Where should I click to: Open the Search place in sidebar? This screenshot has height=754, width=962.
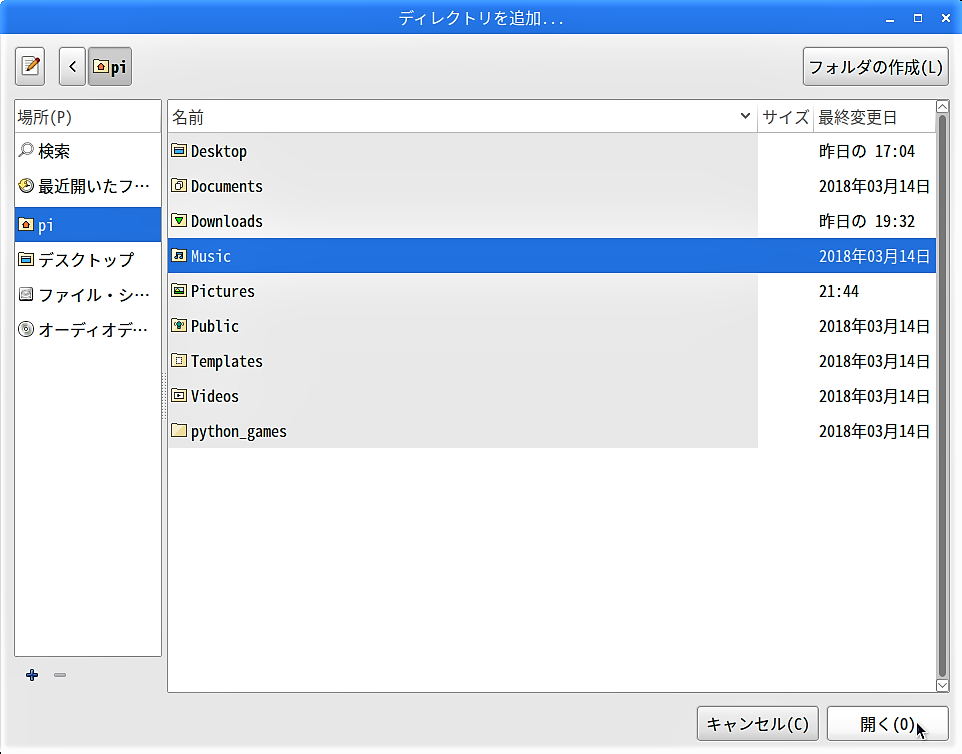pyautogui.click(x=54, y=152)
